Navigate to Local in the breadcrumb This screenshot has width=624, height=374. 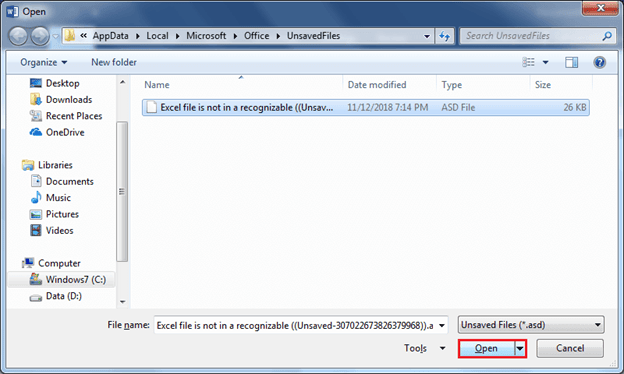(157, 36)
